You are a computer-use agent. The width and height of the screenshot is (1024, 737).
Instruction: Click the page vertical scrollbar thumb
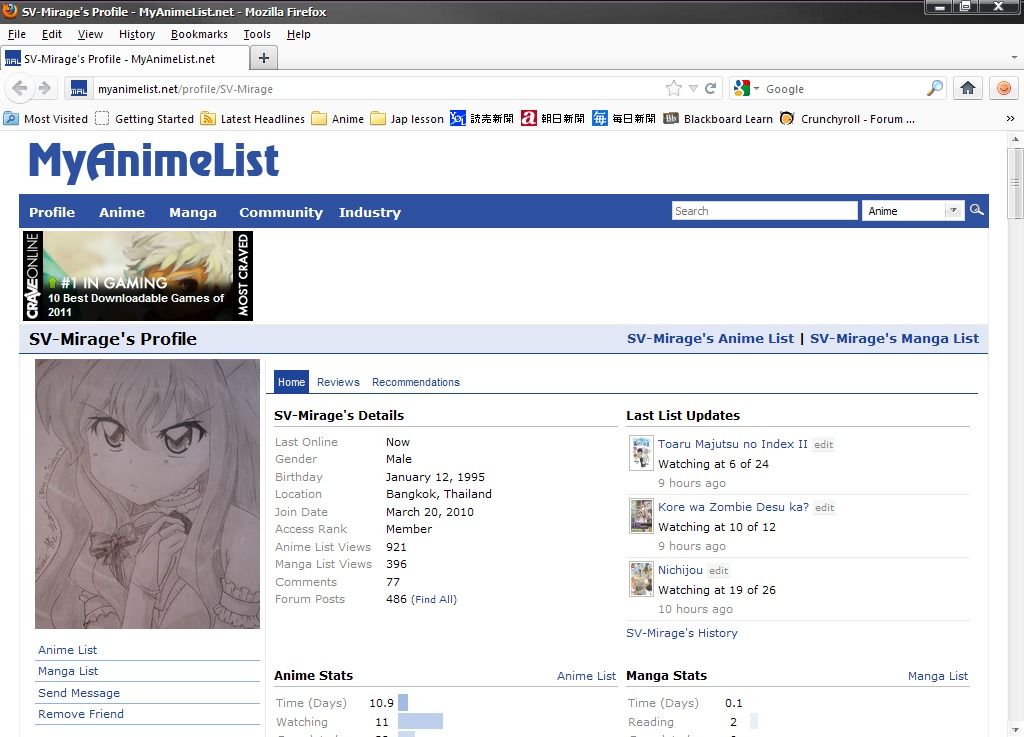pyautogui.click(x=1015, y=183)
